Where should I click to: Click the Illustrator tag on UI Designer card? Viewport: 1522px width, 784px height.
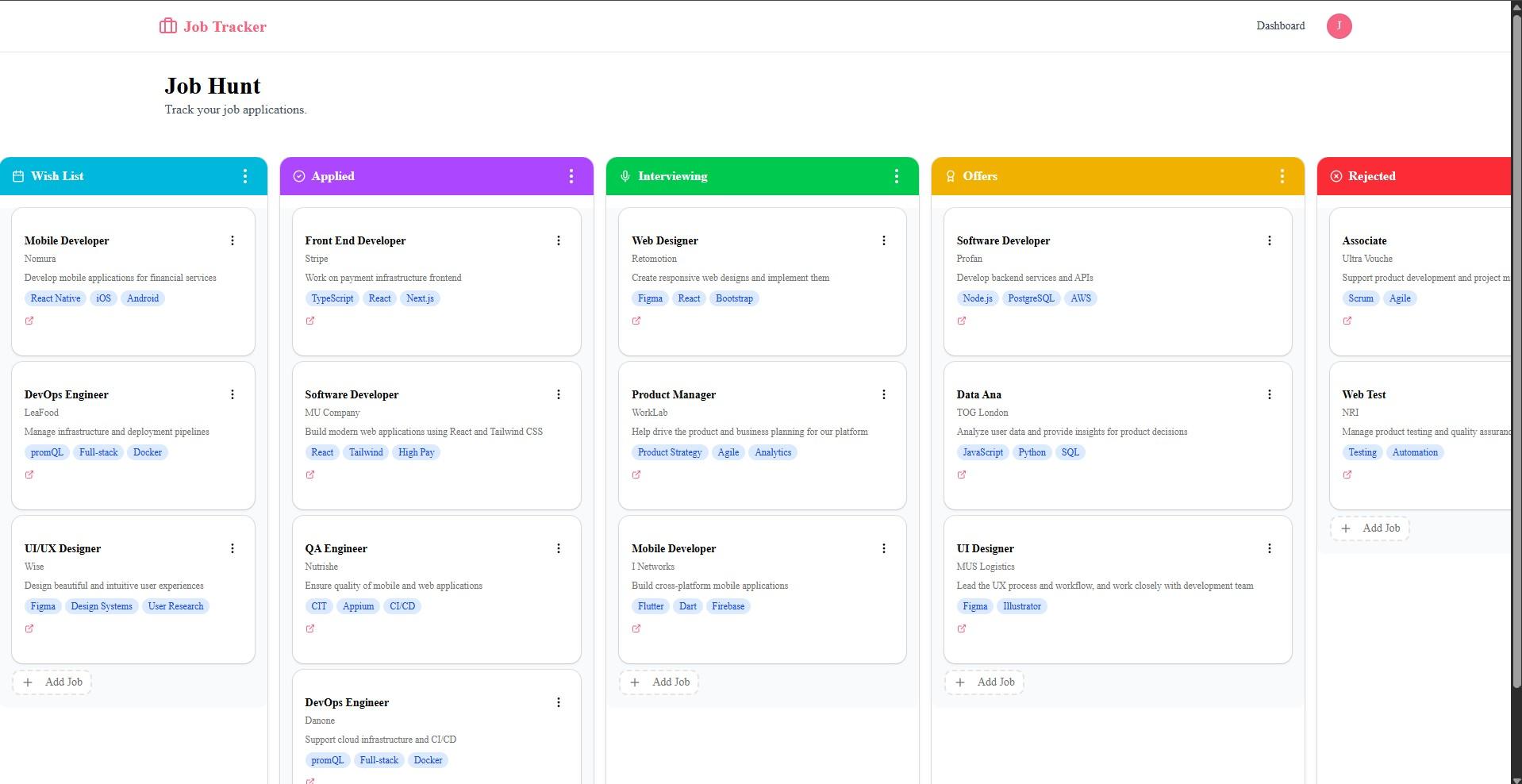(x=1022, y=606)
